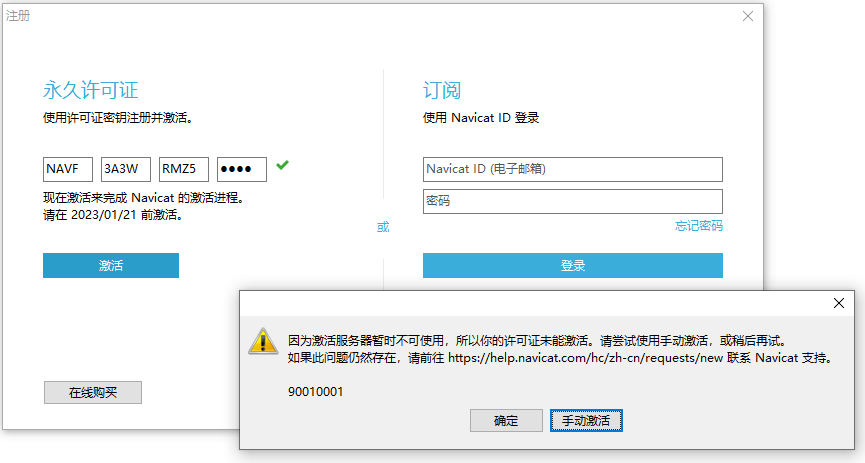The image size is (865, 463).
Task: Confirm the error dialog with 确定
Action: (x=506, y=421)
